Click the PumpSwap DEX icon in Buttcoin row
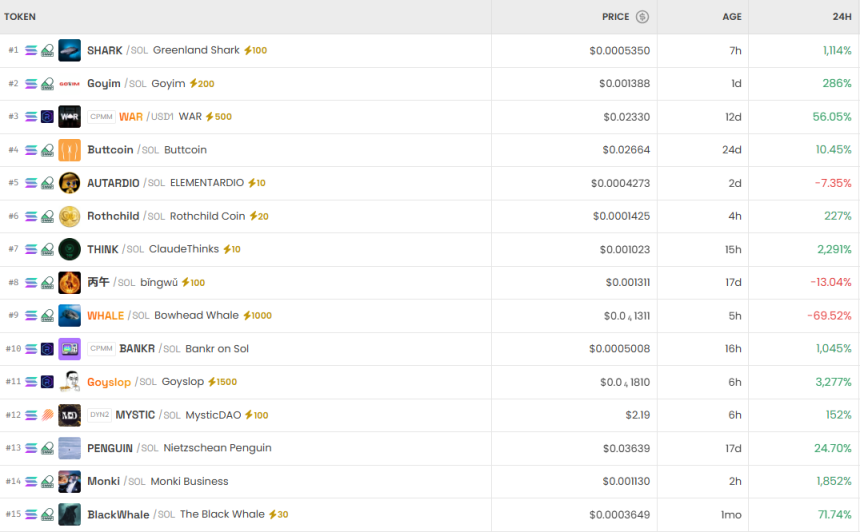860x532 pixels. tap(47, 150)
